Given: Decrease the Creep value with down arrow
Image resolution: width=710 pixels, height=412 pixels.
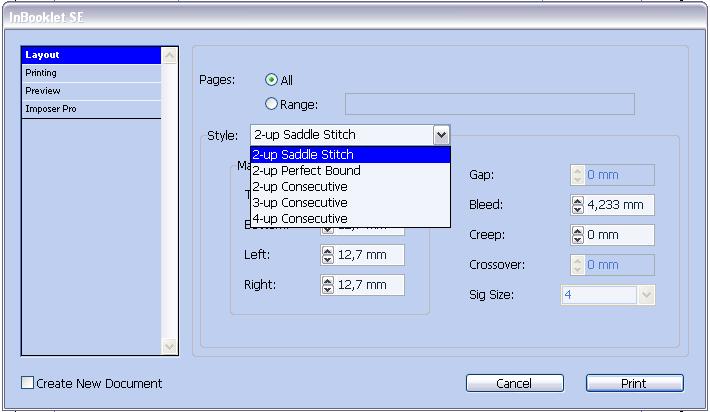Looking at the screenshot, I should 577,240.
